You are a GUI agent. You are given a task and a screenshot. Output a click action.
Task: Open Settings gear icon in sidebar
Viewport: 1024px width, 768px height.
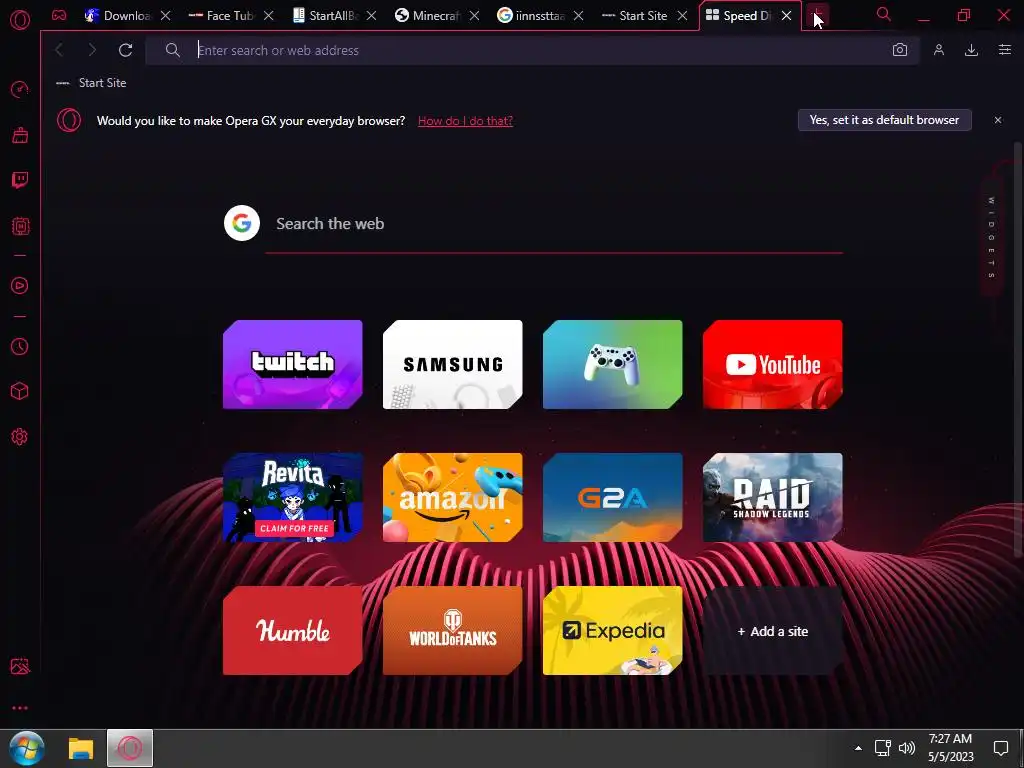click(x=20, y=437)
